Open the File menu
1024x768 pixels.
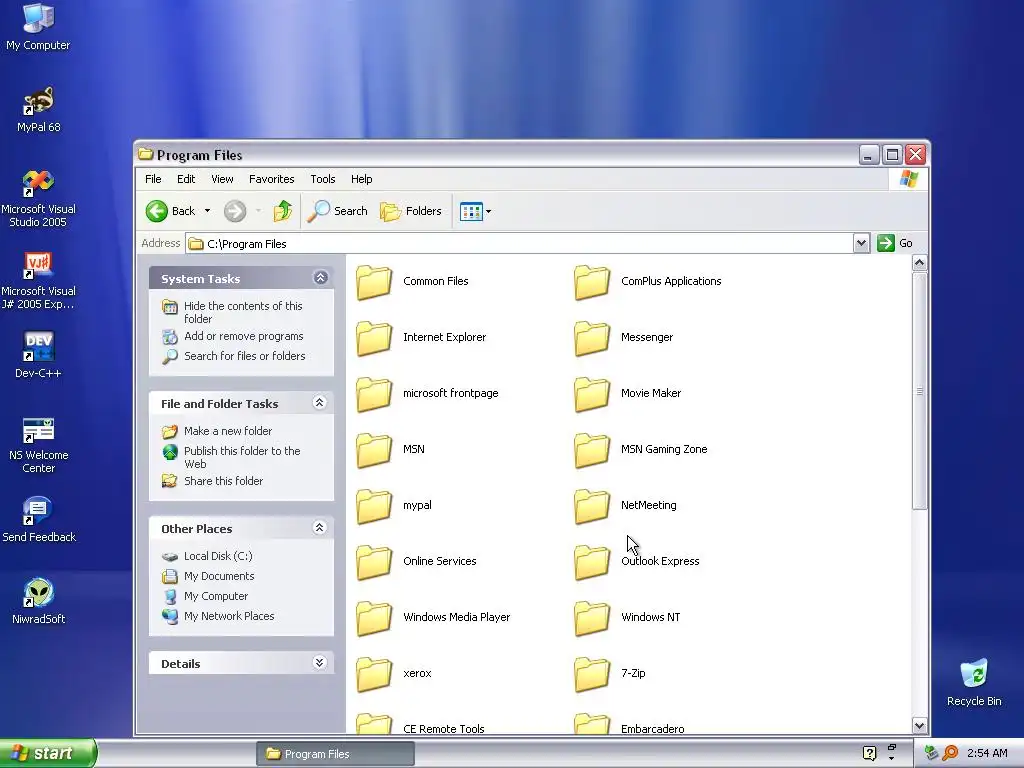pos(153,179)
